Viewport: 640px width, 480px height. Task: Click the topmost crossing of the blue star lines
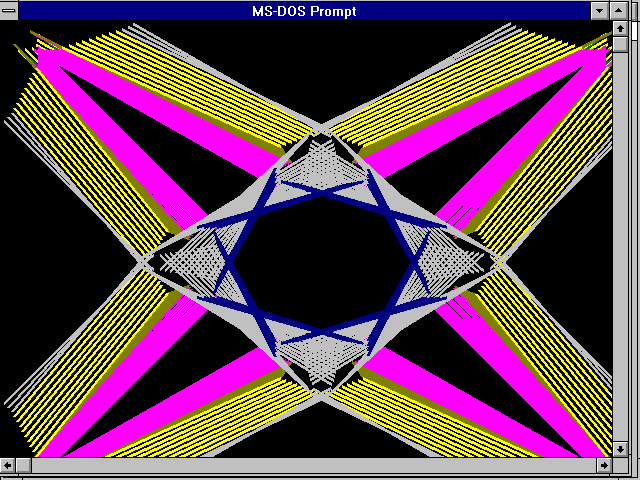pyautogui.click(x=322, y=193)
